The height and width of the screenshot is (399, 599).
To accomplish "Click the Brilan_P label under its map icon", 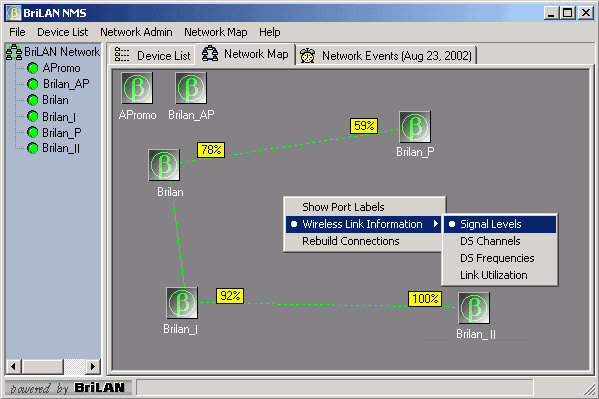I will (415, 152).
